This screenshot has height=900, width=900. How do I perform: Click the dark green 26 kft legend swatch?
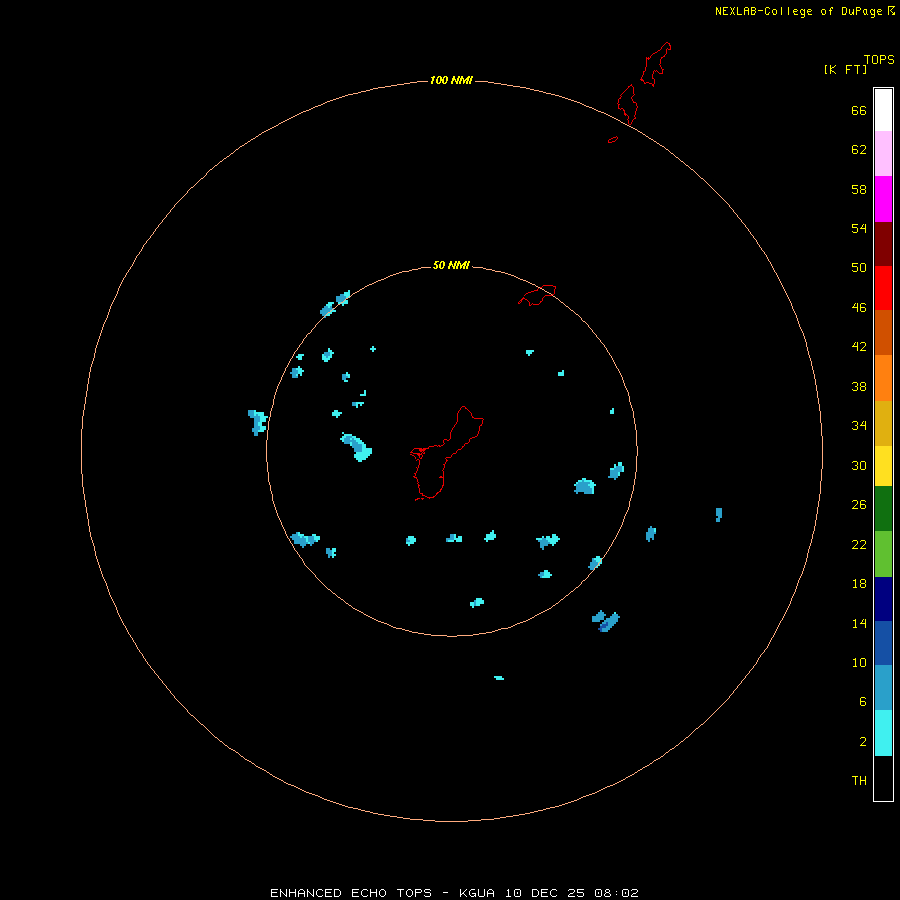883,509
